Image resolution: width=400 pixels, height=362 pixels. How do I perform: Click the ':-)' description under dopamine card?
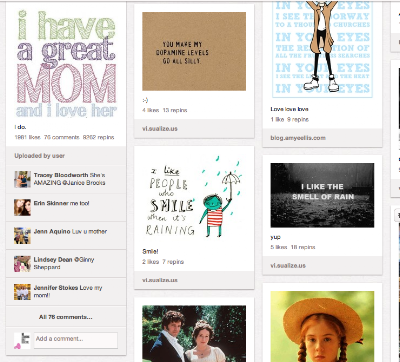(x=145, y=100)
